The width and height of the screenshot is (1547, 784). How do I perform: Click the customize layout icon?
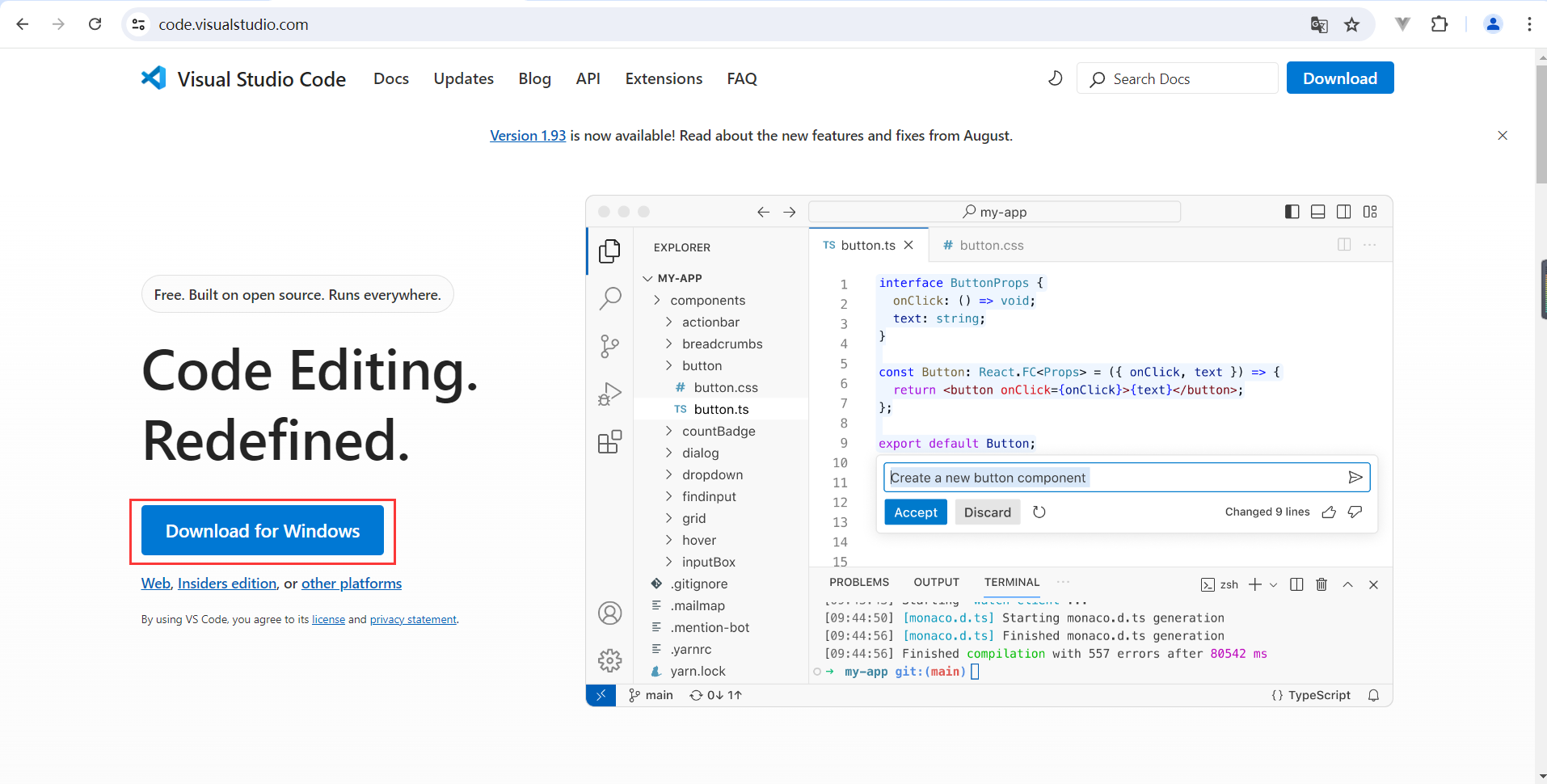click(1370, 212)
